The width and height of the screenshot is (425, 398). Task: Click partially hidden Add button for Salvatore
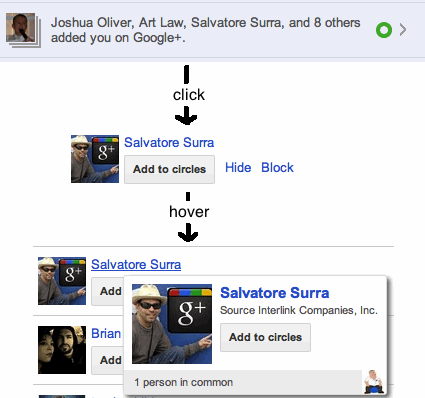tap(108, 291)
